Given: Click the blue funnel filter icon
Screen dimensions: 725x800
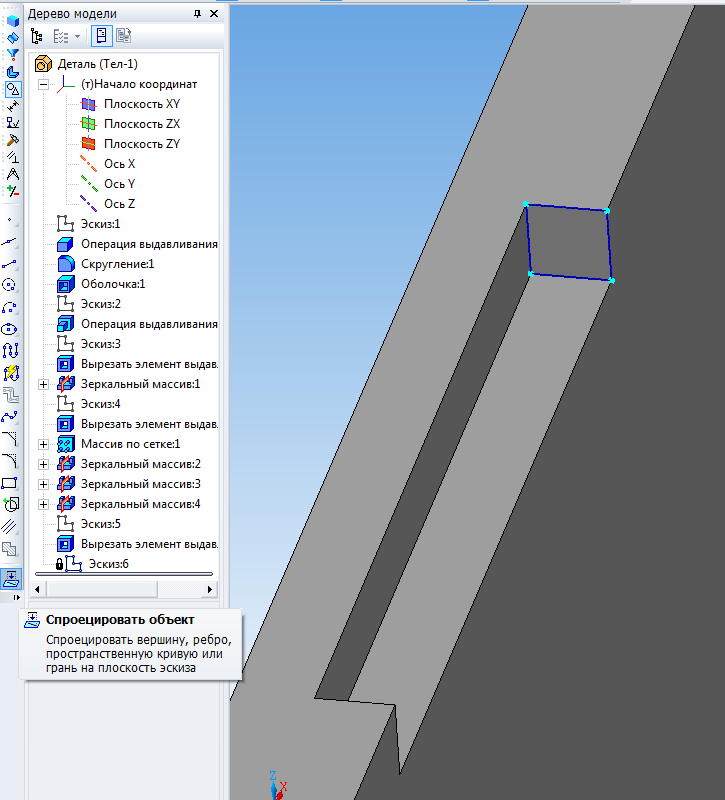Looking at the screenshot, I should point(12,55).
